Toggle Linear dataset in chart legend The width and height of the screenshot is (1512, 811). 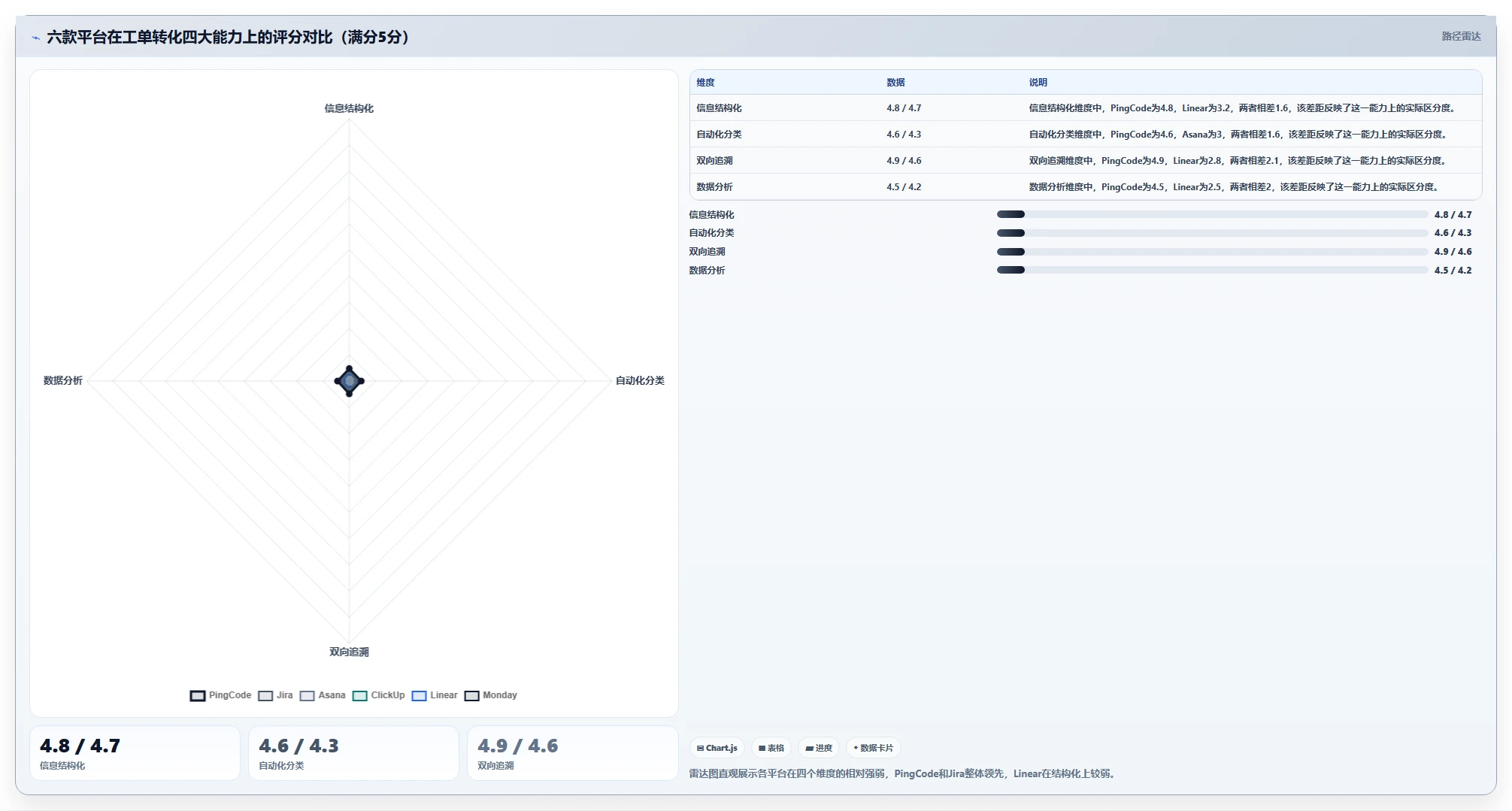point(435,695)
